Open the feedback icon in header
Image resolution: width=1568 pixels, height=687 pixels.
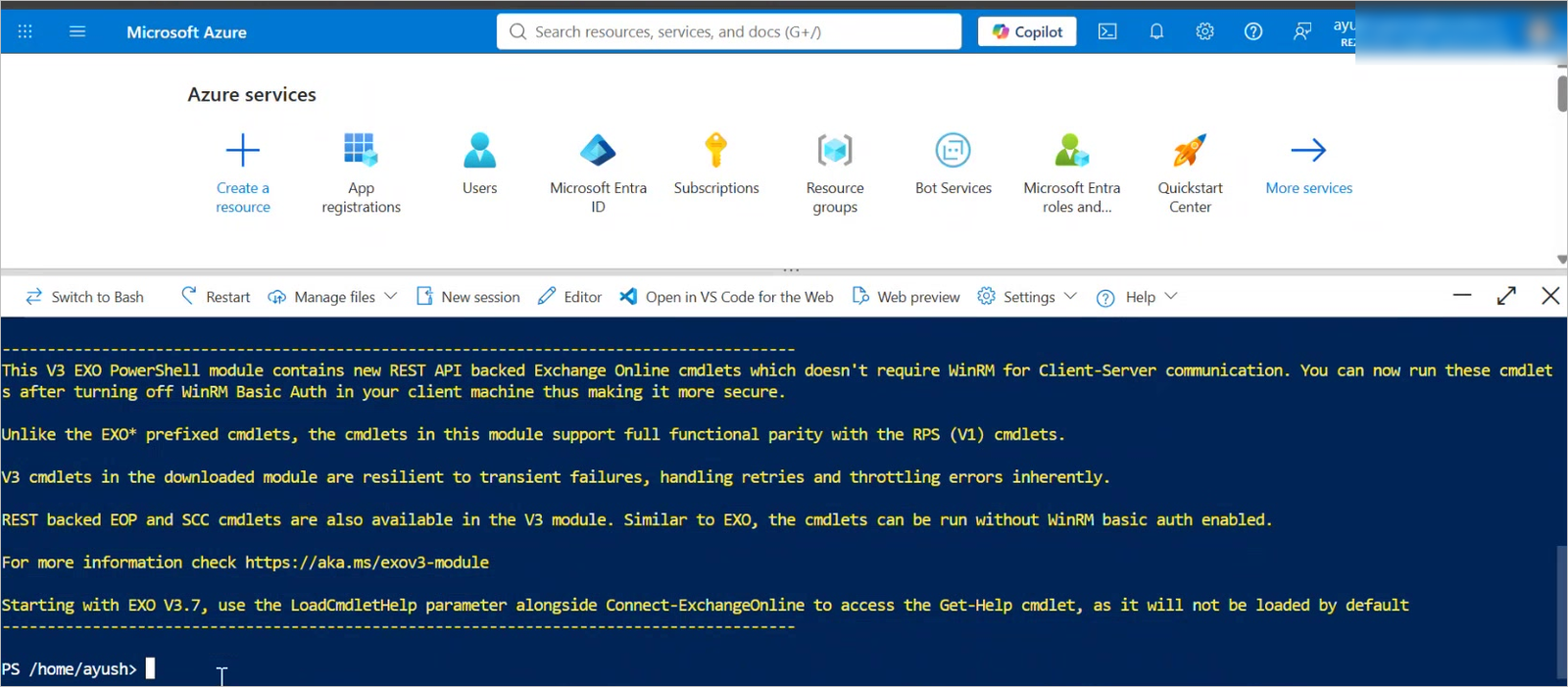click(x=1301, y=31)
